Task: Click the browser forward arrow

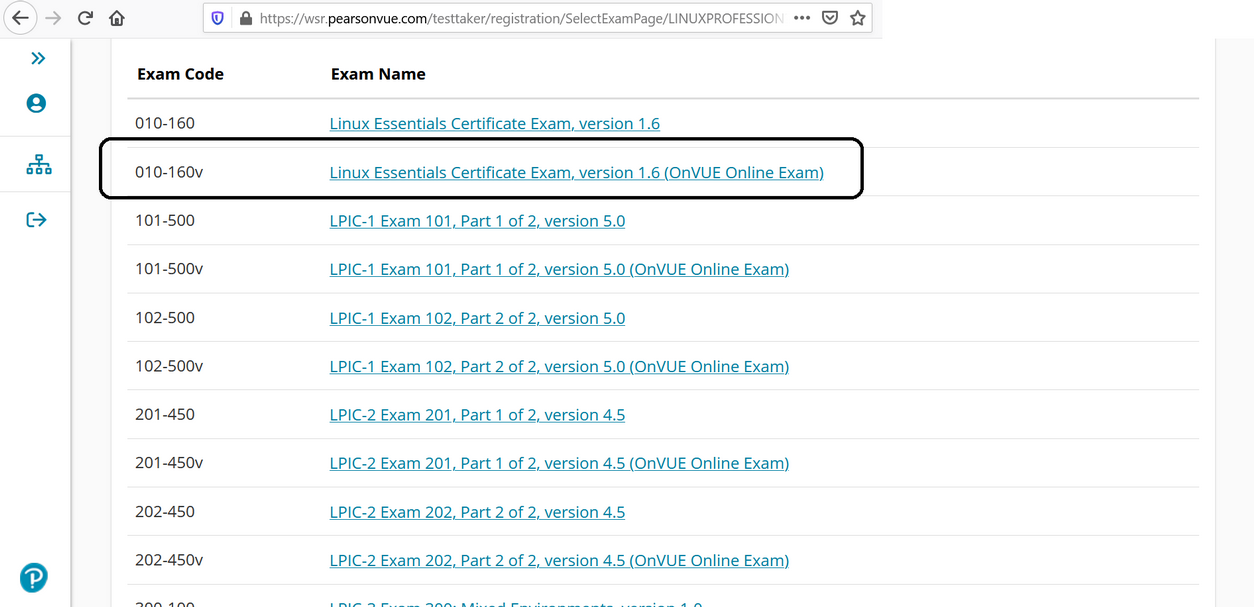Action: pos(52,18)
